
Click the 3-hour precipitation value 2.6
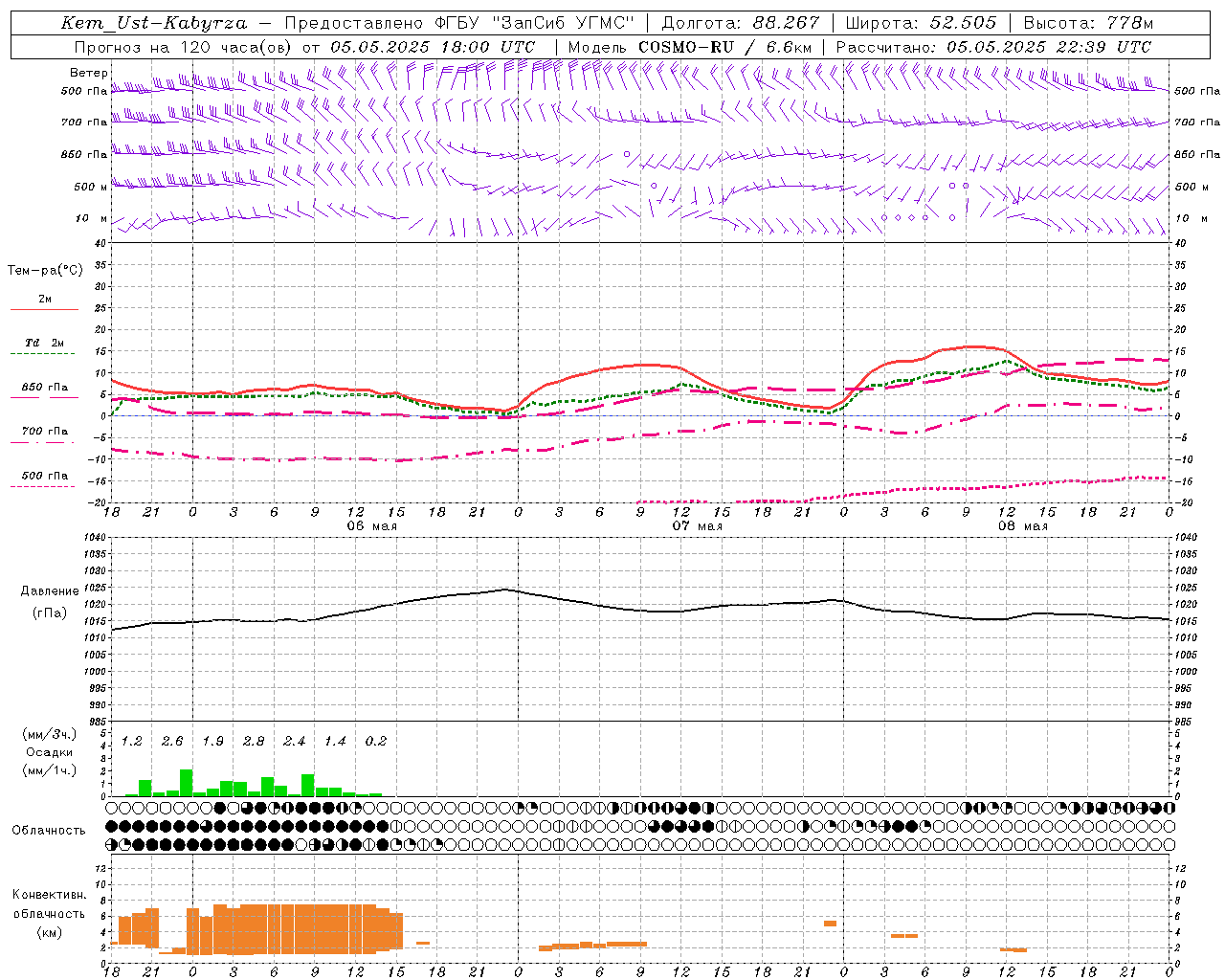point(172,742)
